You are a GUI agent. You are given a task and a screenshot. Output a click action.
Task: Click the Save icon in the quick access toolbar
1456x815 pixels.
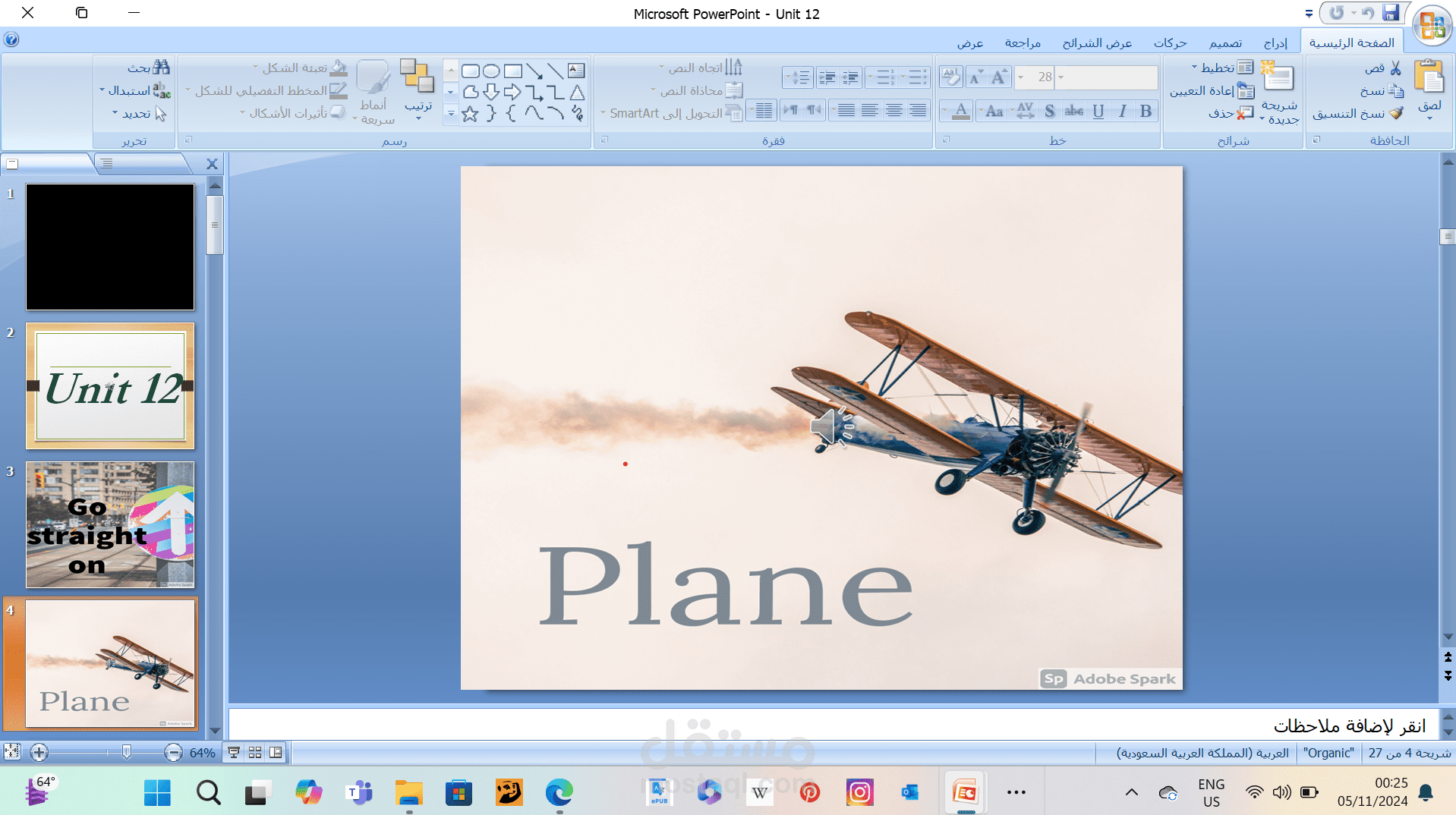[x=1391, y=12]
